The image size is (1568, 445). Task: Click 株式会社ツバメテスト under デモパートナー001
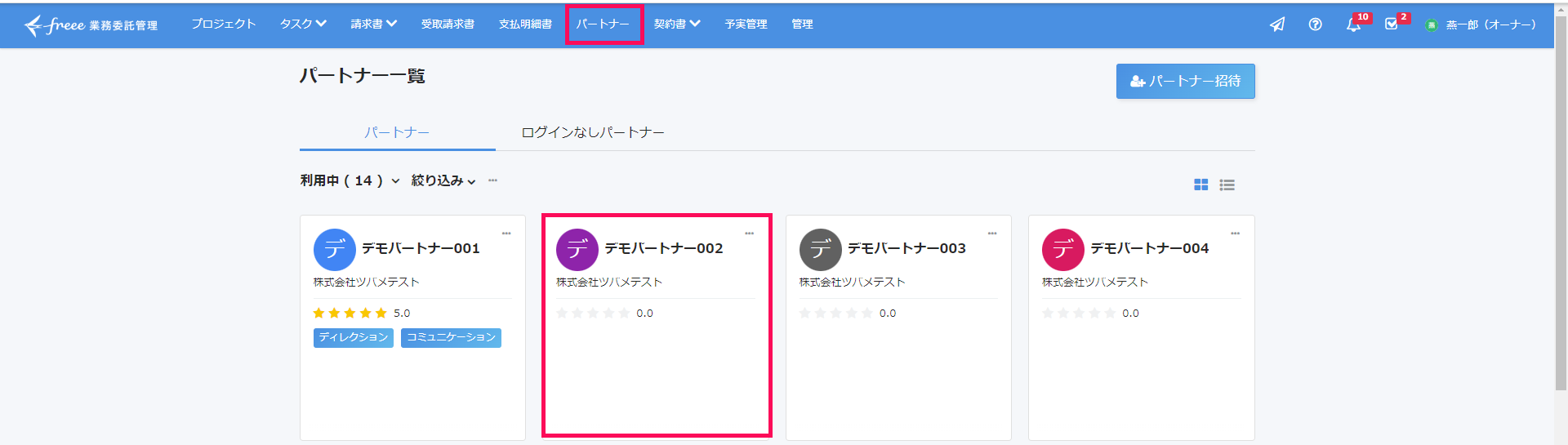click(366, 283)
